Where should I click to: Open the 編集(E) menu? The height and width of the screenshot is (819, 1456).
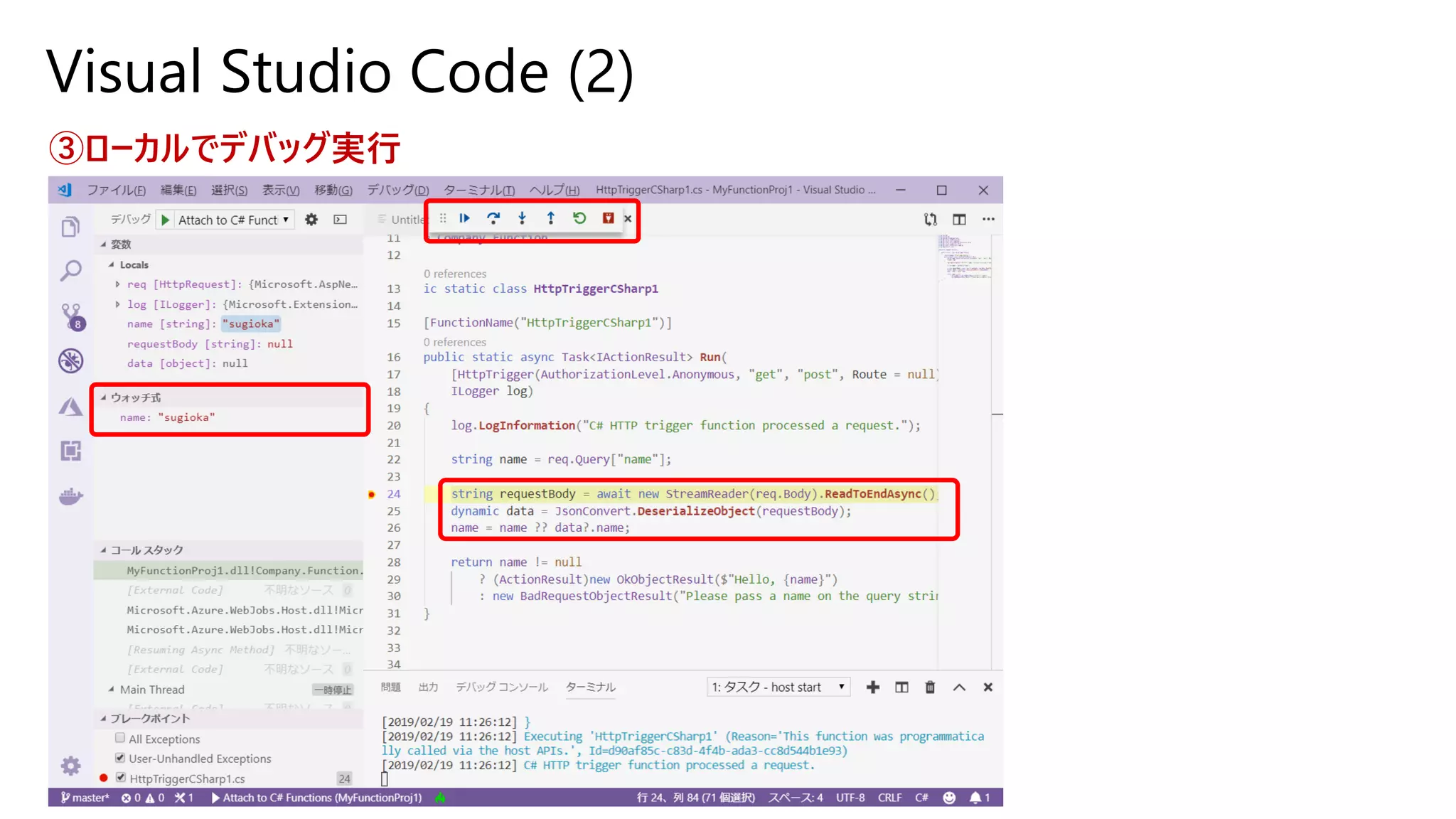click(178, 191)
